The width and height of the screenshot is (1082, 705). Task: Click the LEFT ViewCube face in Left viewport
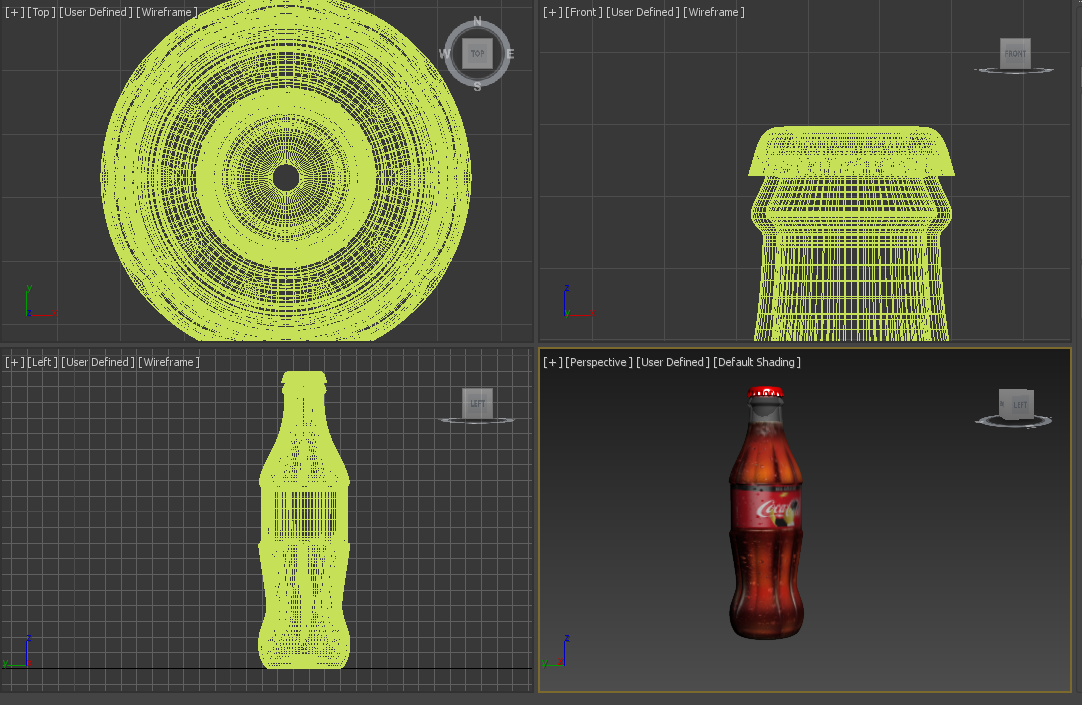coord(478,403)
